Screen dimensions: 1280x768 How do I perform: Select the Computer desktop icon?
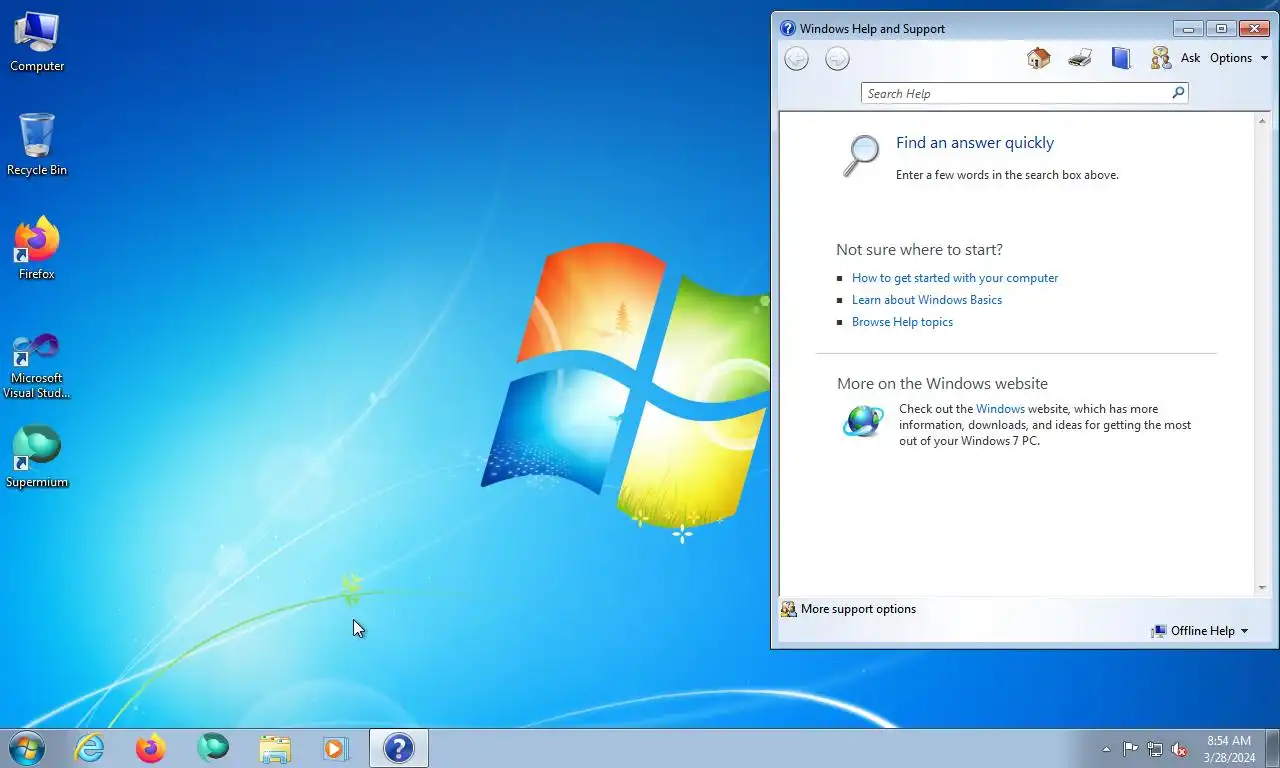coord(37,42)
